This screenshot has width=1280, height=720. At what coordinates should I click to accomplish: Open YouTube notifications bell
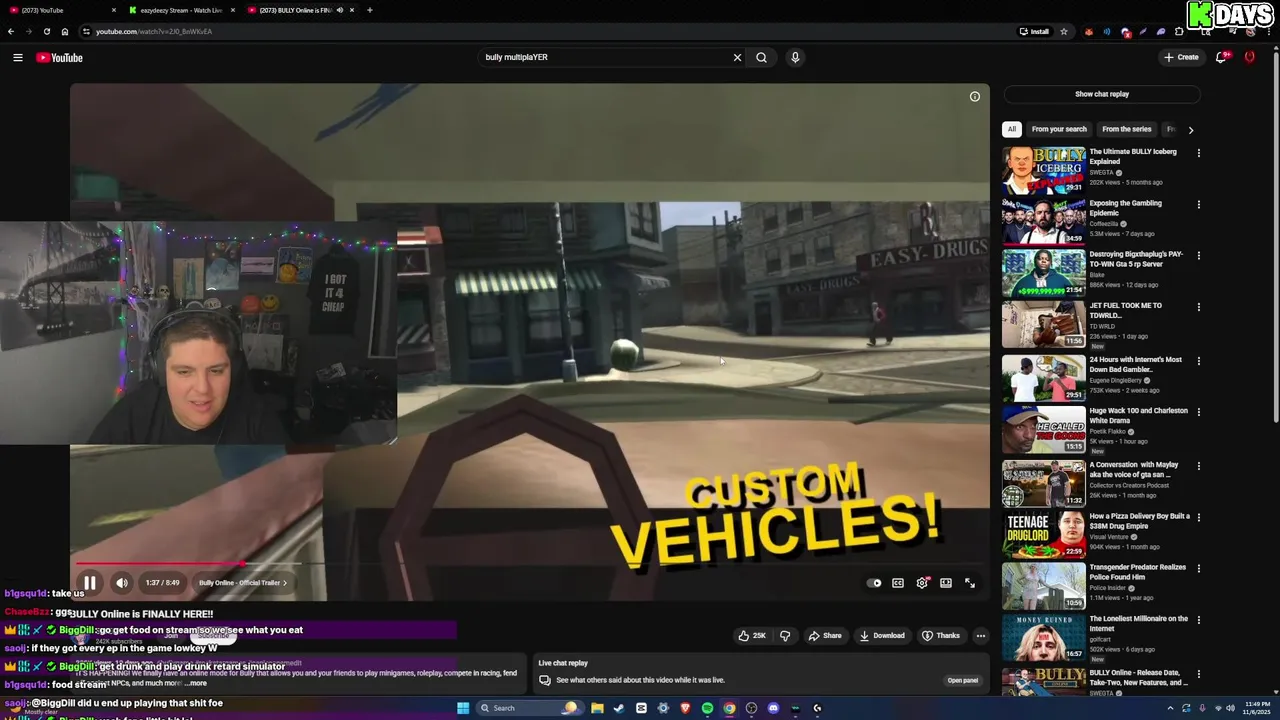(x=1221, y=57)
